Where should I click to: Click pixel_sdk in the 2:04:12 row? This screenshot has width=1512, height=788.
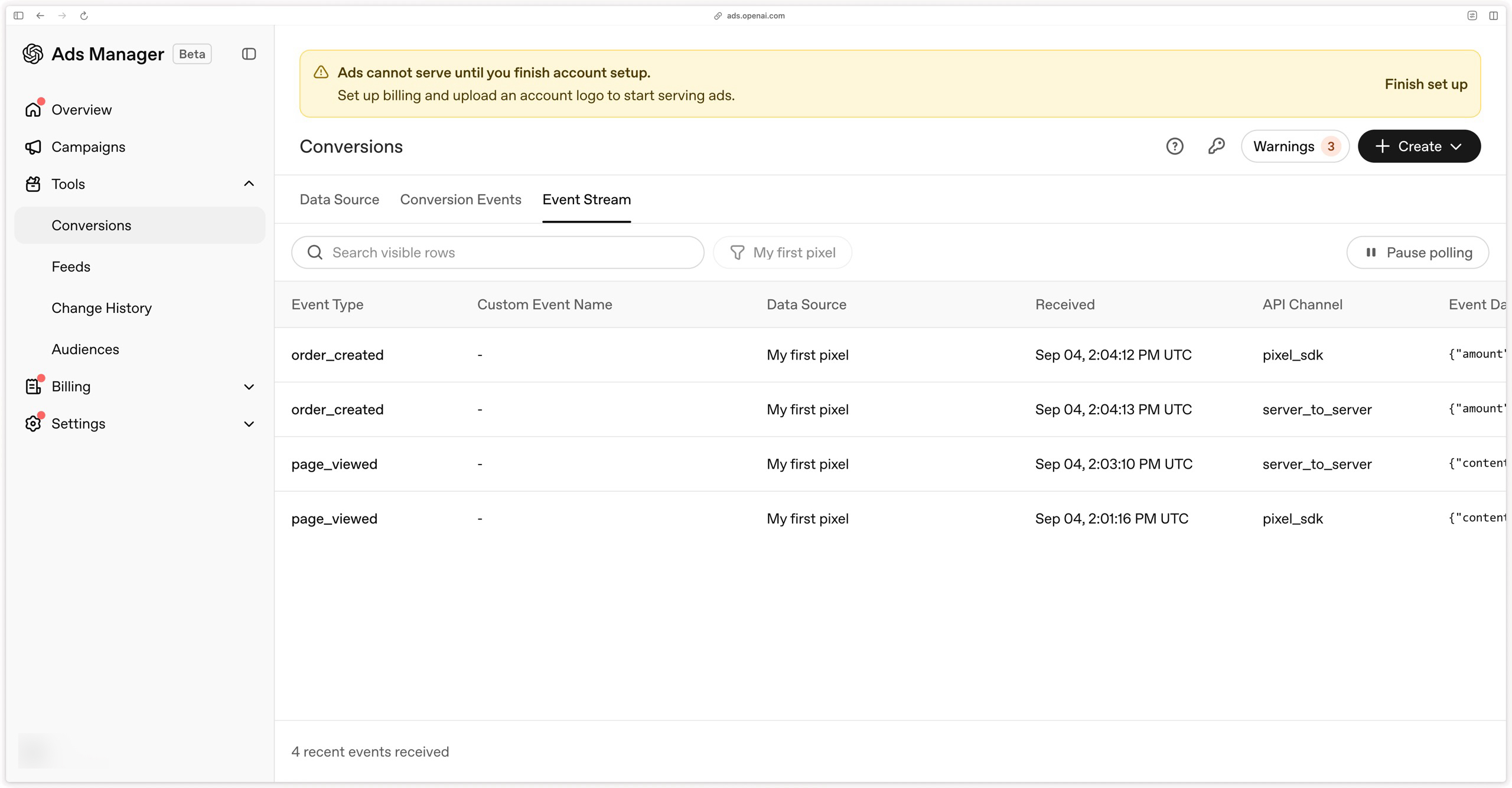pyautogui.click(x=1293, y=355)
